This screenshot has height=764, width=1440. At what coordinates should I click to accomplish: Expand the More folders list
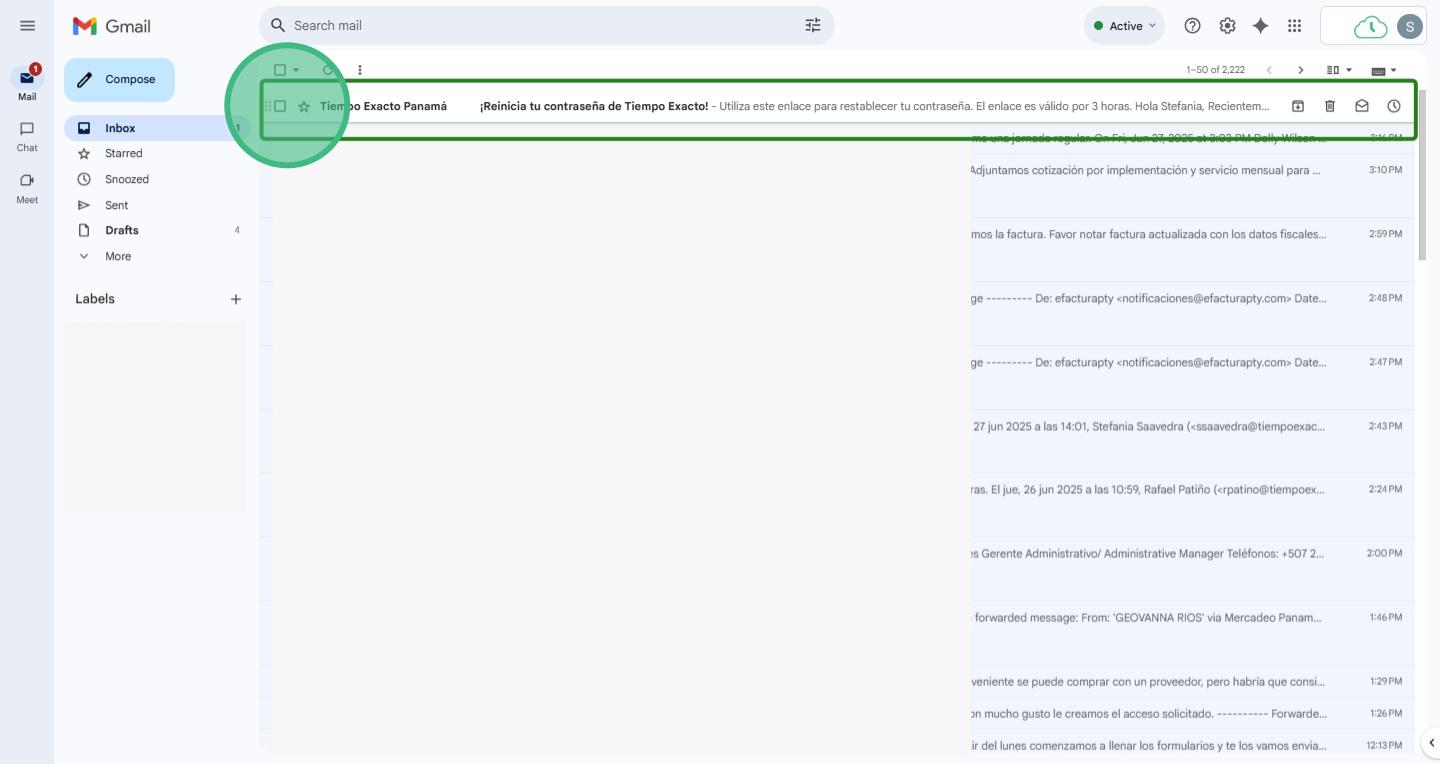point(117,256)
